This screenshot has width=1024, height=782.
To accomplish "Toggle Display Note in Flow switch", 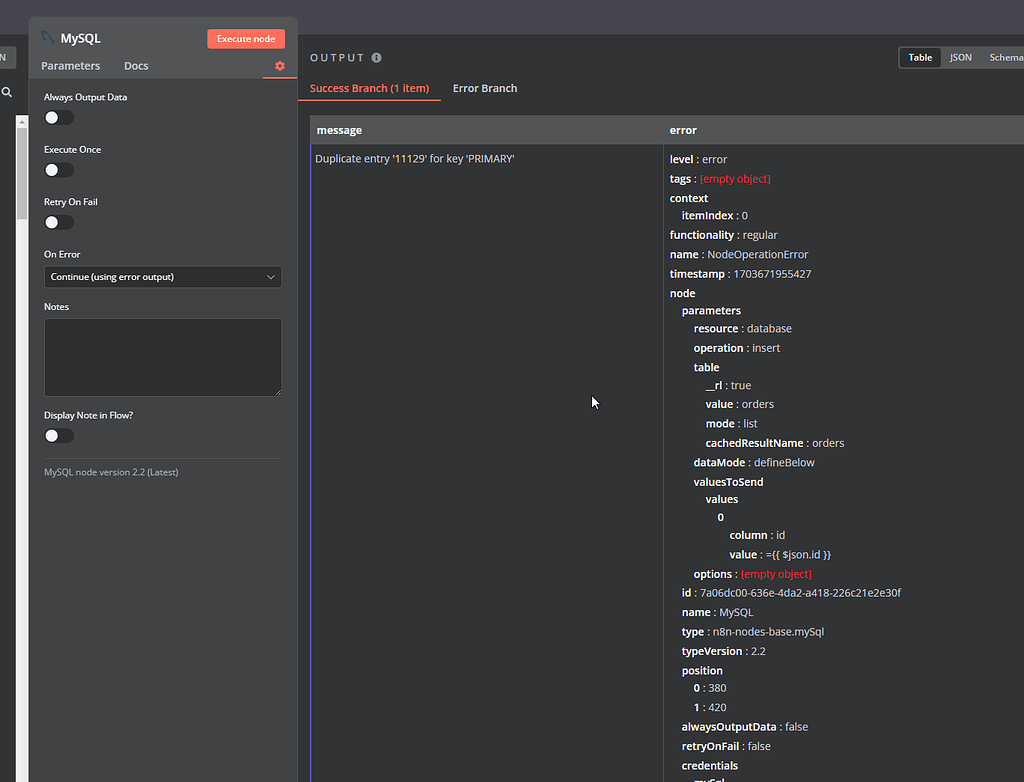I will point(59,435).
